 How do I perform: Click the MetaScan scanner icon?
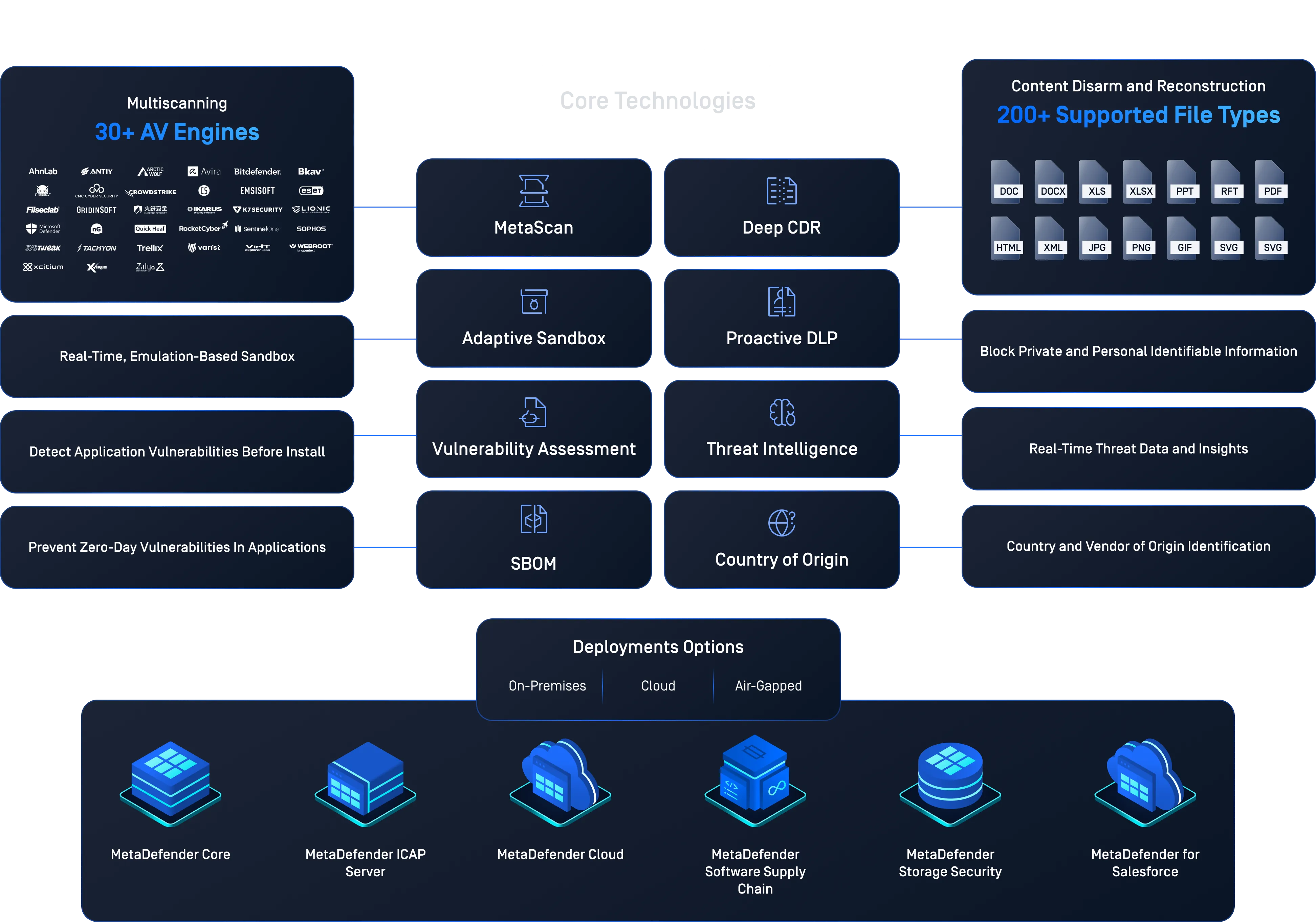coord(534,191)
